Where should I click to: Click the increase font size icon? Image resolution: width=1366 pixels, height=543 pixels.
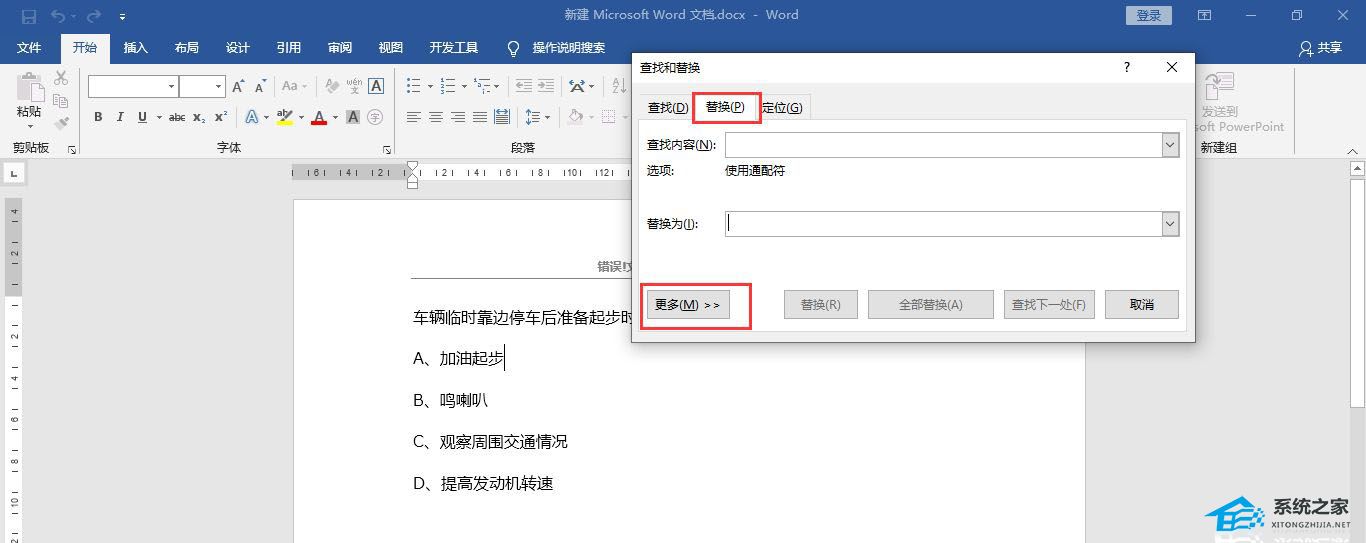pos(238,87)
